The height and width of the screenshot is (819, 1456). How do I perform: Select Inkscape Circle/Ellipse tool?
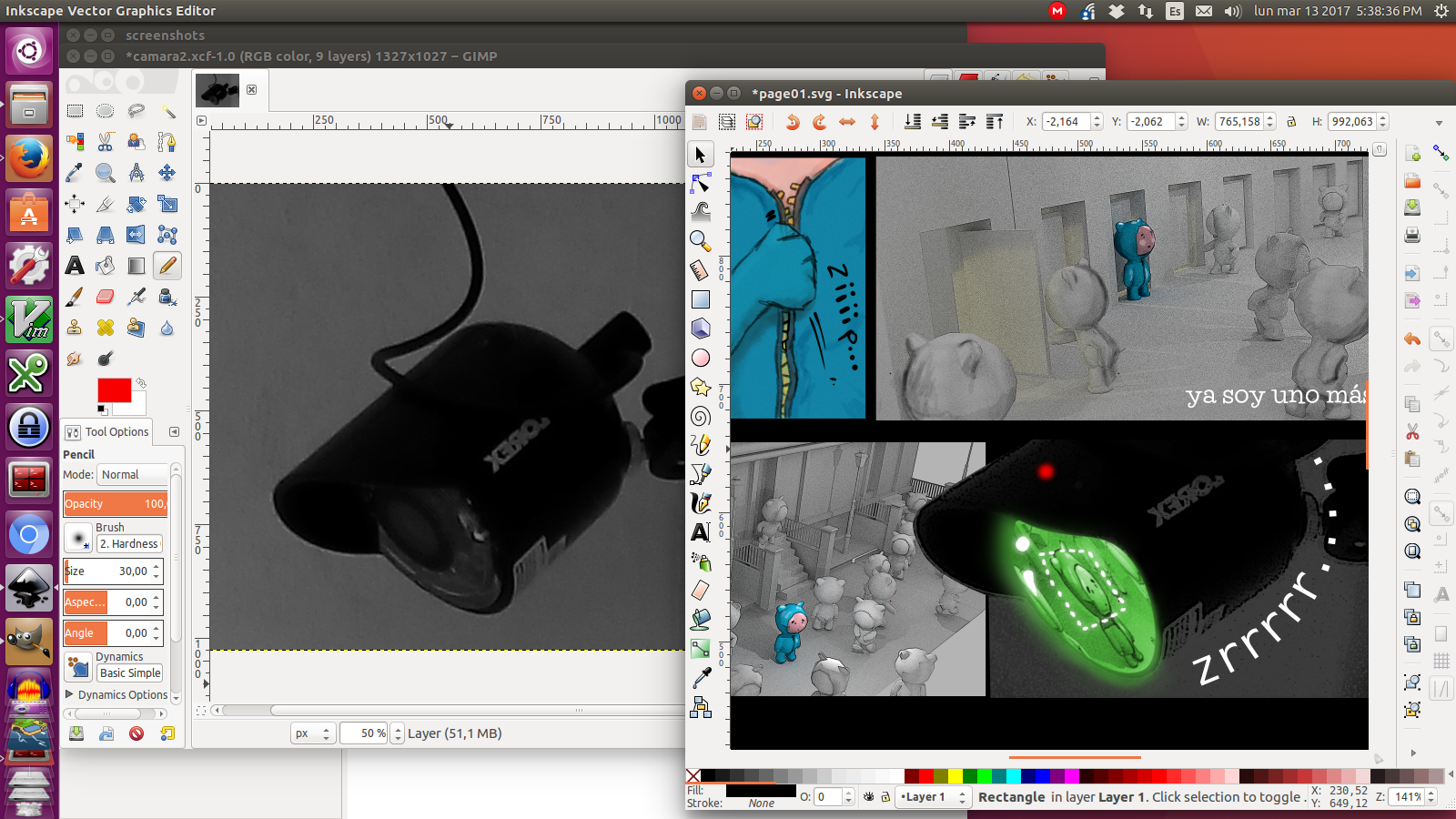tap(701, 358)
